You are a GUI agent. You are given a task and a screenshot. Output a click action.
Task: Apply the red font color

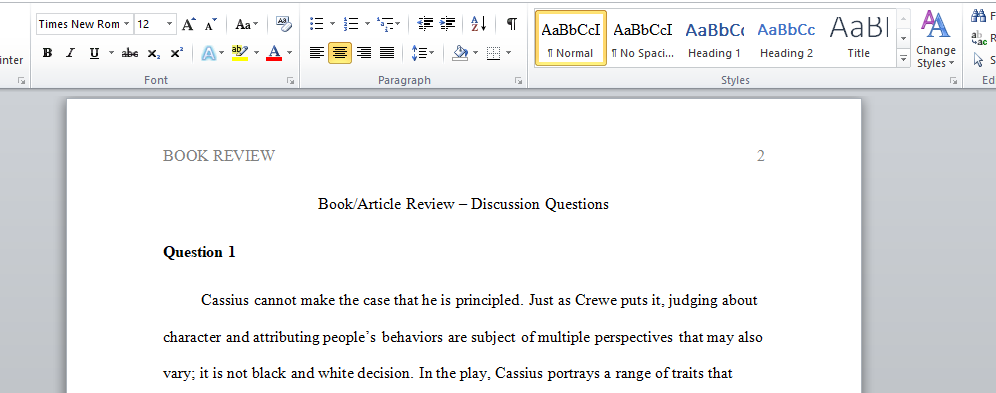(274, 53)
